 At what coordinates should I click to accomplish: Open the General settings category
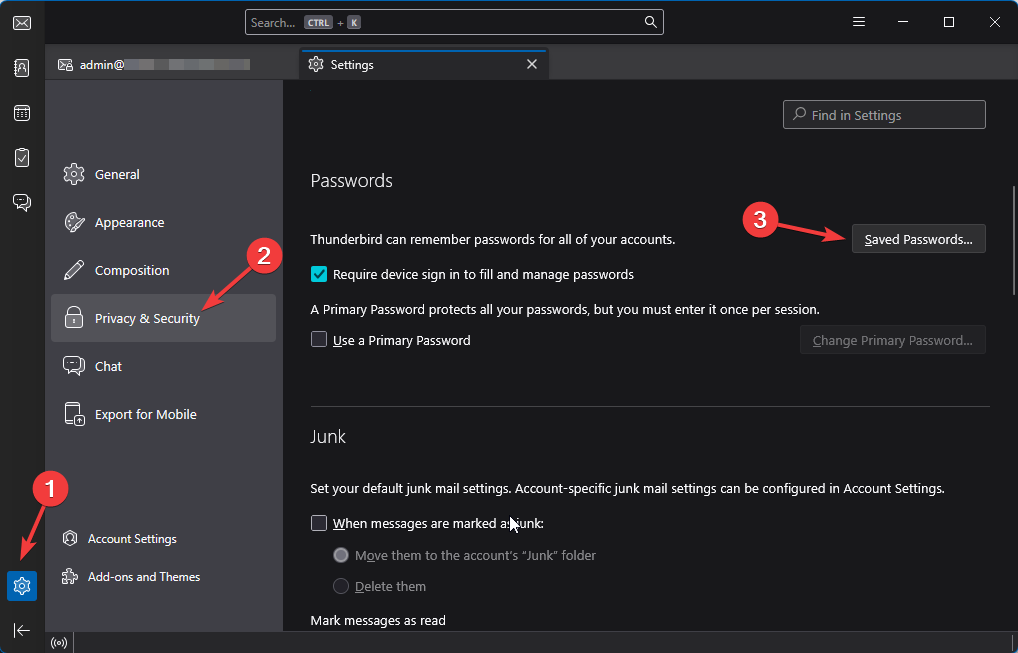tap(164, 174)
